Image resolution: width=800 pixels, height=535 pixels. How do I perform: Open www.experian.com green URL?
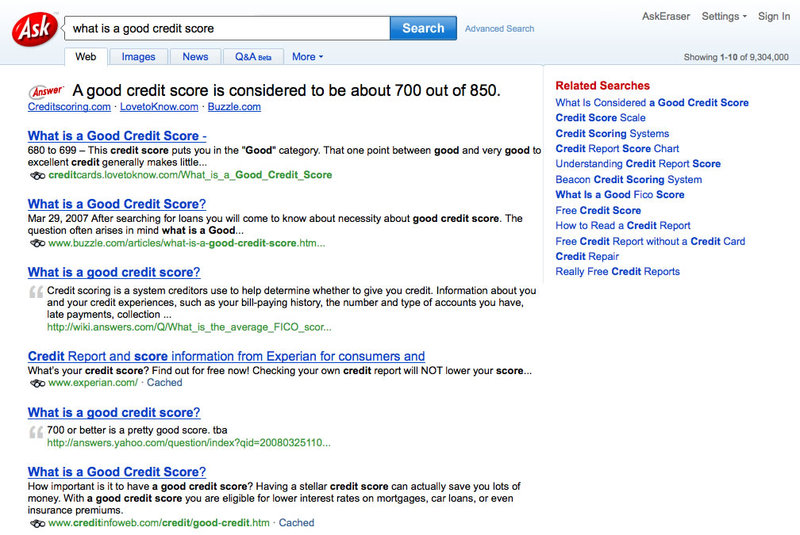click(93, 383)
